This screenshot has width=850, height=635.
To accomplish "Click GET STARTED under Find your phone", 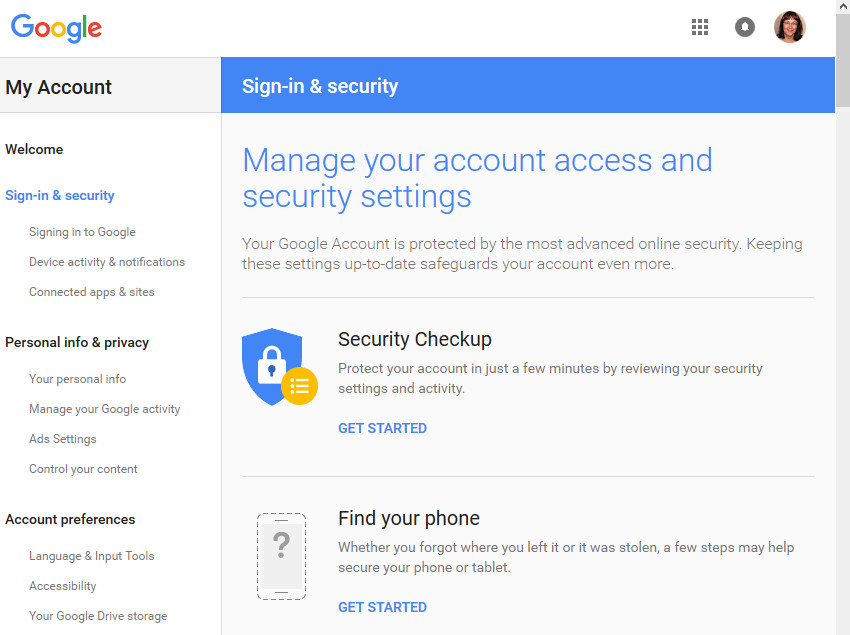I will pyautogui.click(x=382, y=607).
